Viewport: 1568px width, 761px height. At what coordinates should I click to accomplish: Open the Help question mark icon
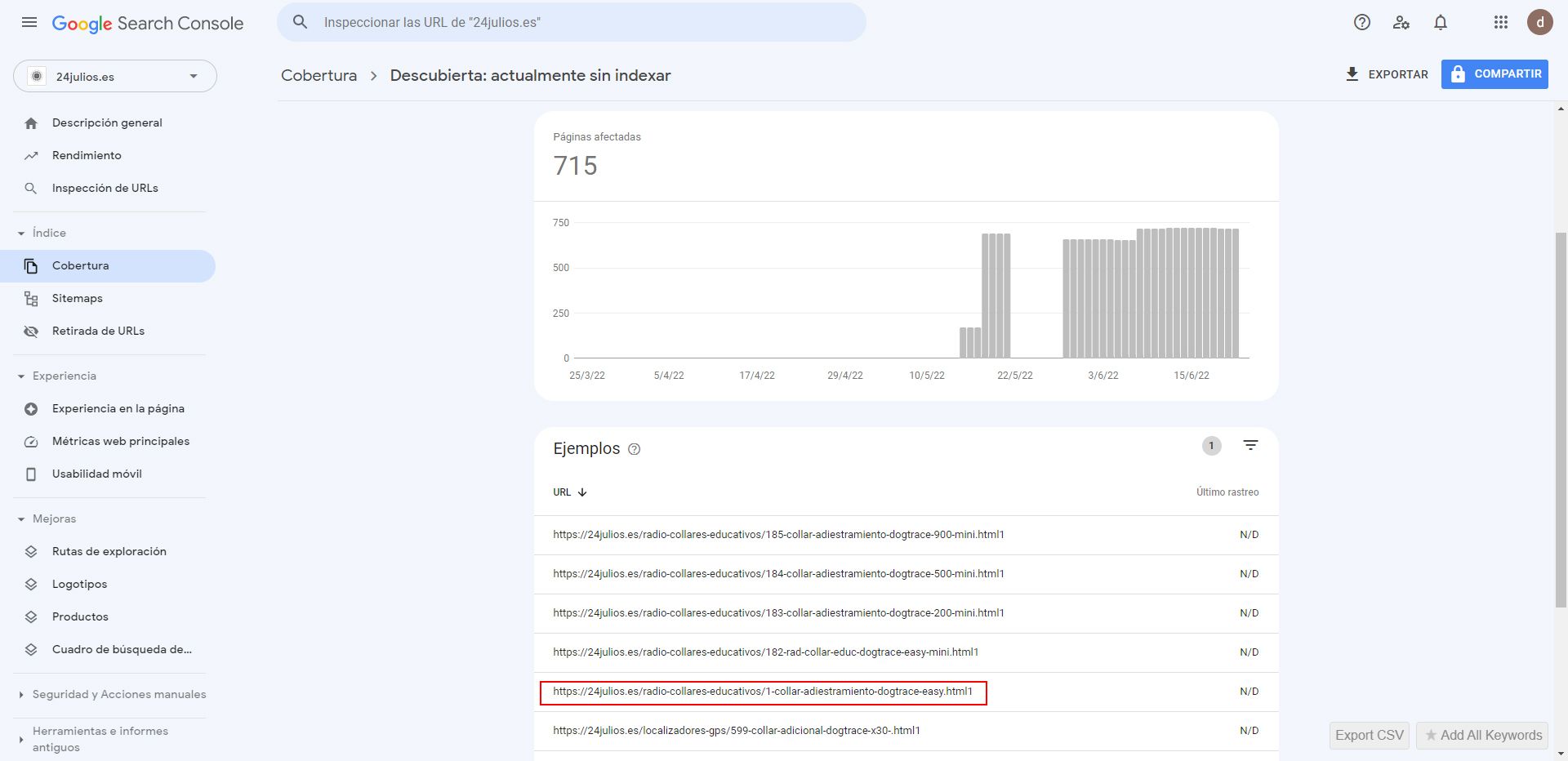pyautogui.click(x=1362, y=23)
